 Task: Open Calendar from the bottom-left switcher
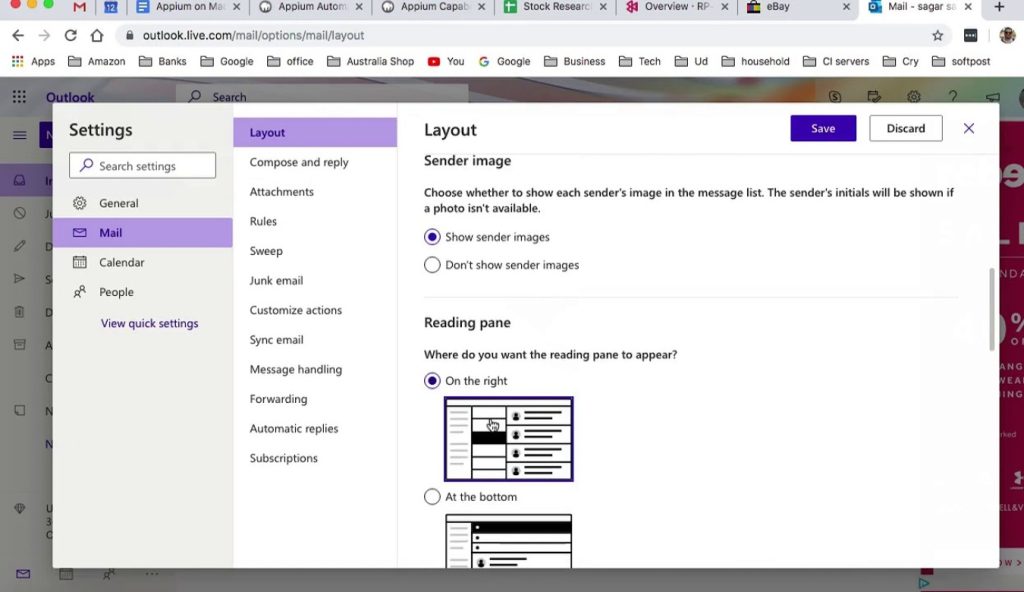pos(66,575)
